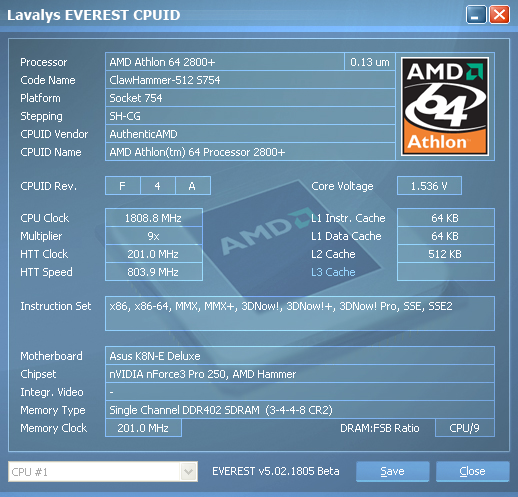This screenshot has height=497, width=518.
Task: Click the AMD Athlon 64 logo
Action: coord(445,106)
